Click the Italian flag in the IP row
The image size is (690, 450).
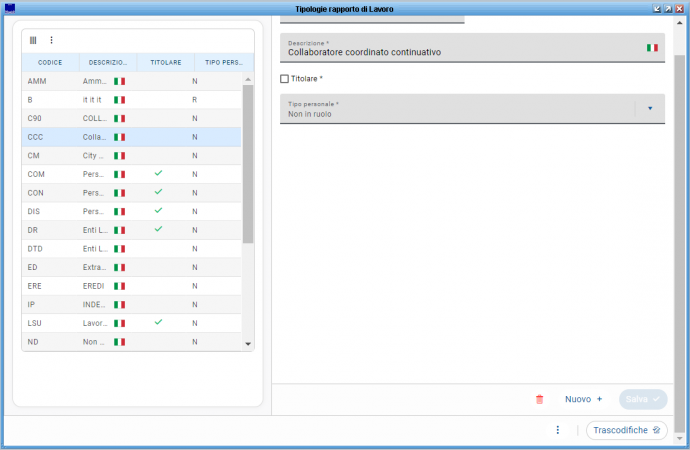(119, 305)
